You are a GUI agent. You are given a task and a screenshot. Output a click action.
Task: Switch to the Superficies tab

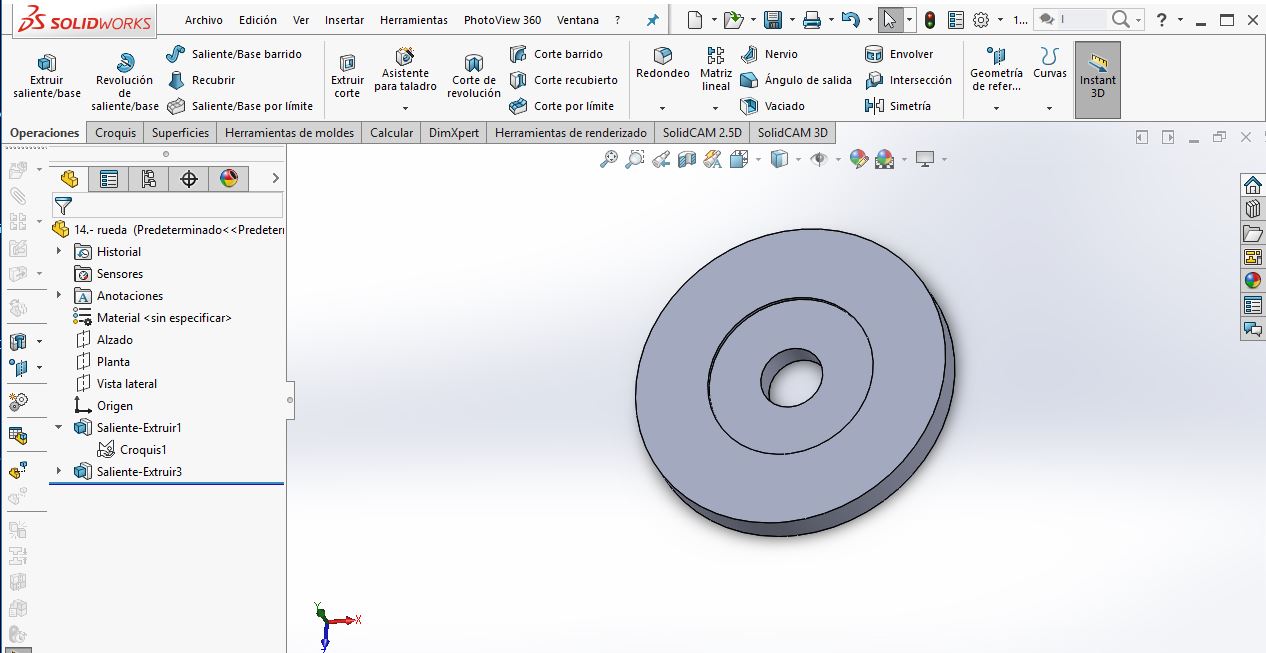181,132
